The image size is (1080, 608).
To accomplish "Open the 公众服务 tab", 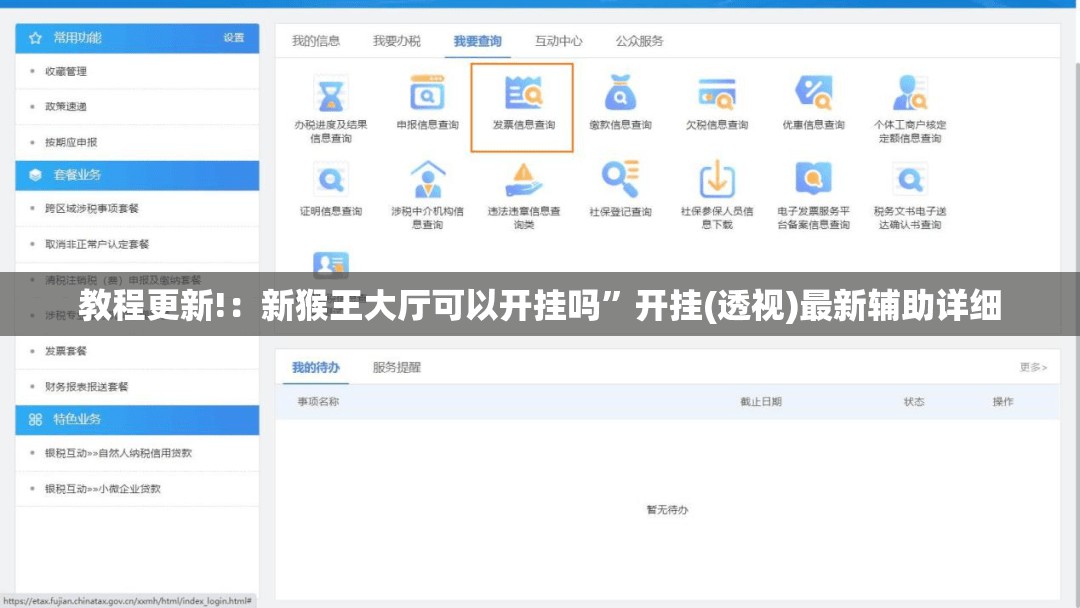I will tap(639, 41).
